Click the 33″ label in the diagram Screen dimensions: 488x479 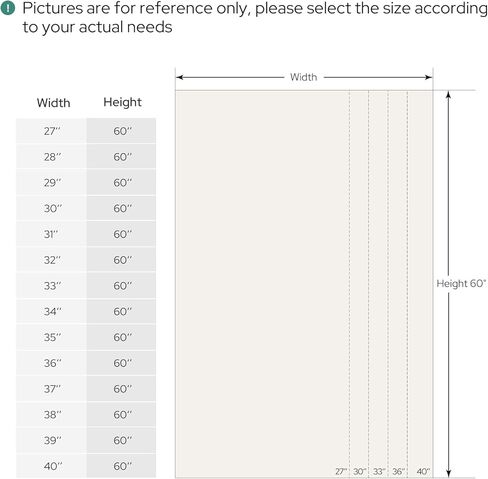click(379, 472)
